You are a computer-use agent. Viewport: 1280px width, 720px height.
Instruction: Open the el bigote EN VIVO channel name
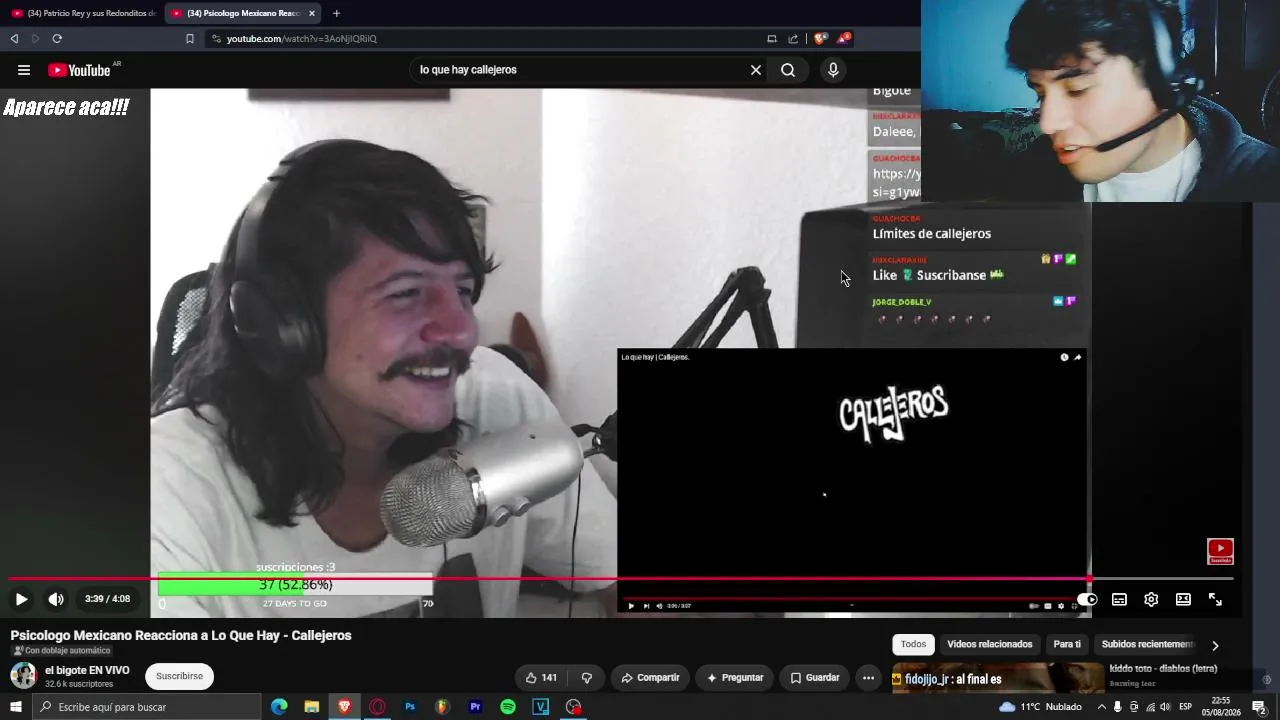pyautogui.click(x=87, y=670)
